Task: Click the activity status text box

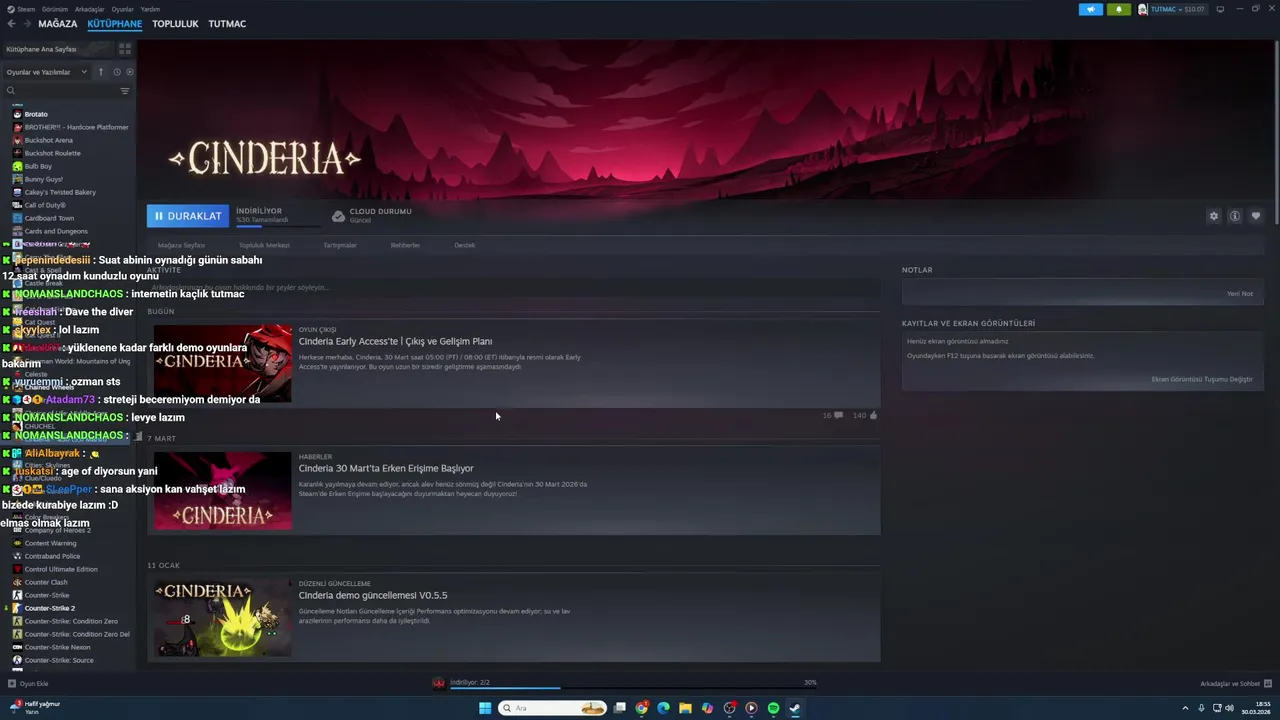Action: (x=513, y=287)
